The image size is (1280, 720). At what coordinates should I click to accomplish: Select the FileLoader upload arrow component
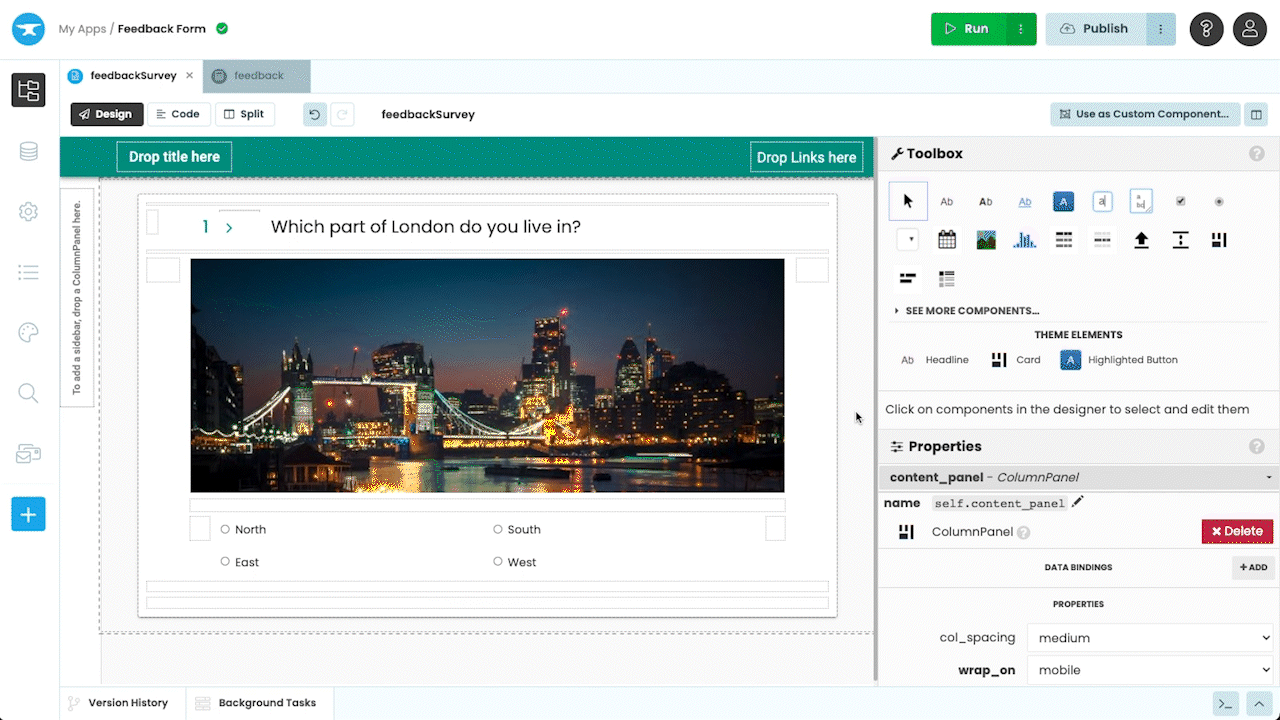point(1141,240)
